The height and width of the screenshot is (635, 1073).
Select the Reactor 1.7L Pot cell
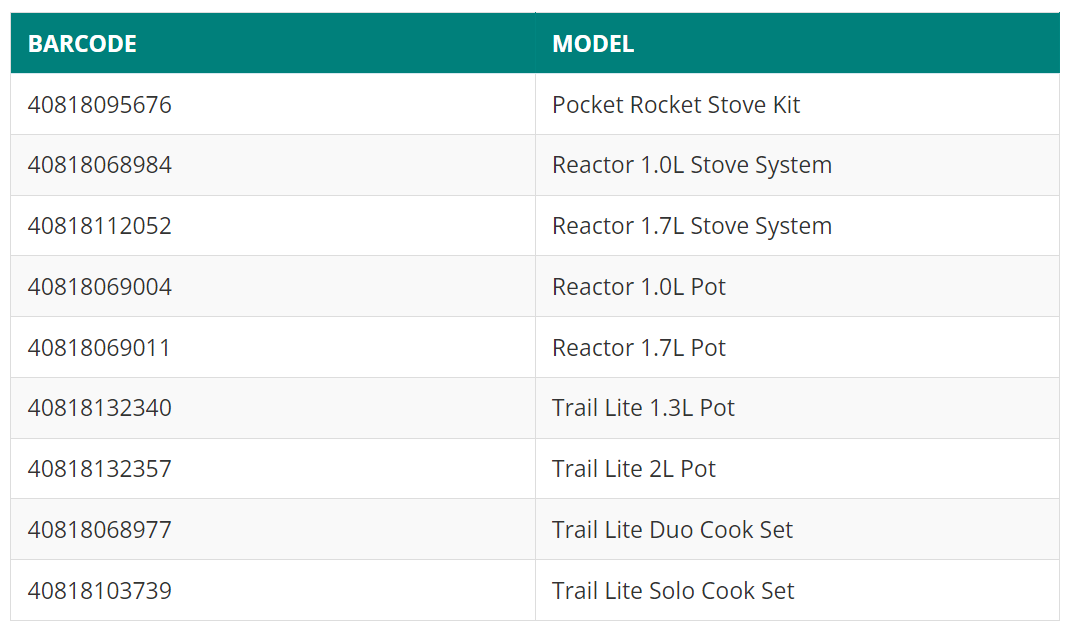pos(797,348)
